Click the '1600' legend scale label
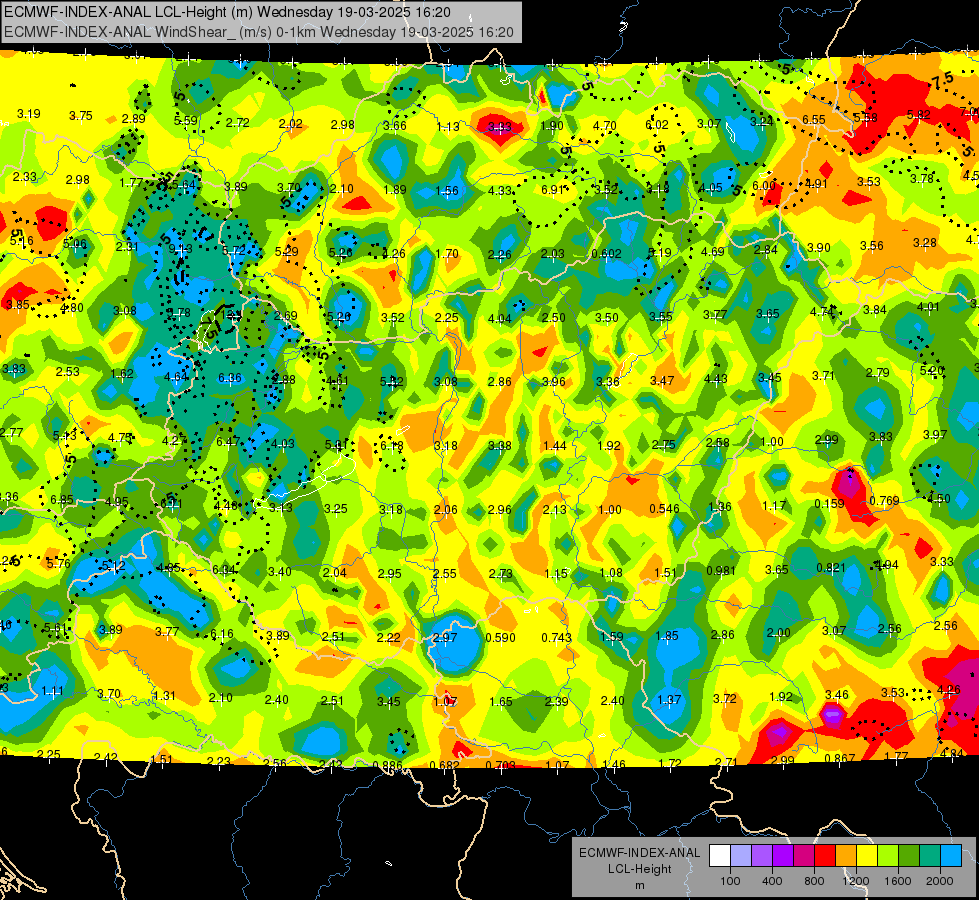The image size is (979, 900). [898, 881]
